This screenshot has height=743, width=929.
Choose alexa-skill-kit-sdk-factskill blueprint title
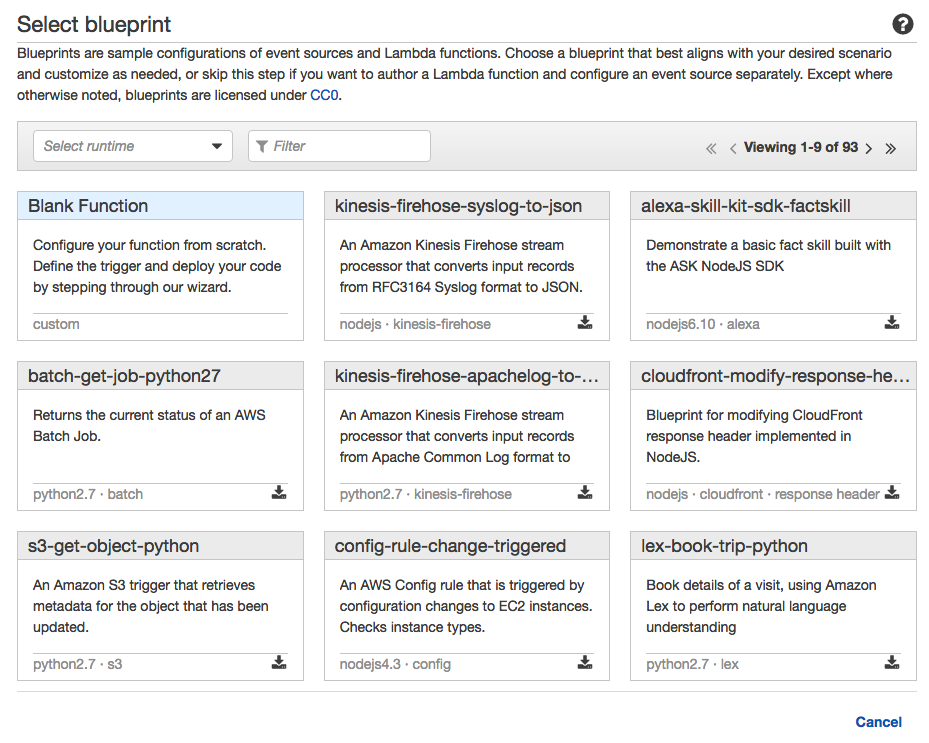[745, 206]
